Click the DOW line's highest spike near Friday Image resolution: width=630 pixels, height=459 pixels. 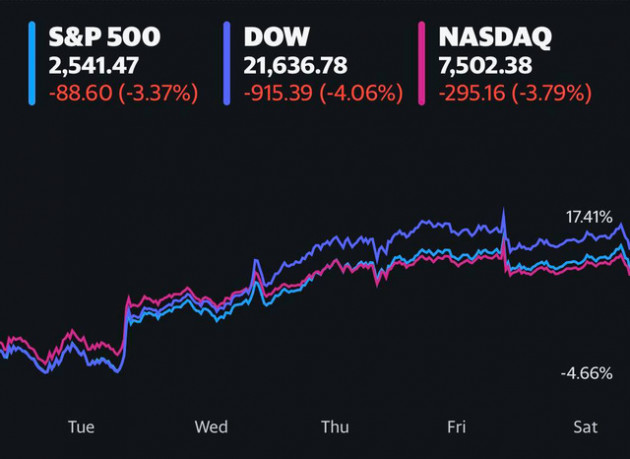(x=503, y=211)
